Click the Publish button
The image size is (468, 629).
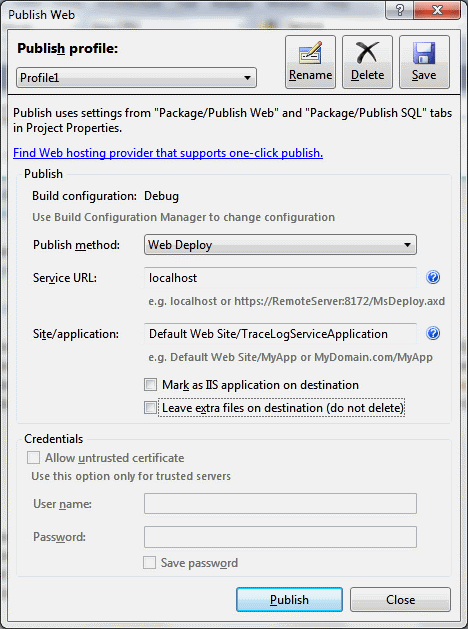click(289, 600)
